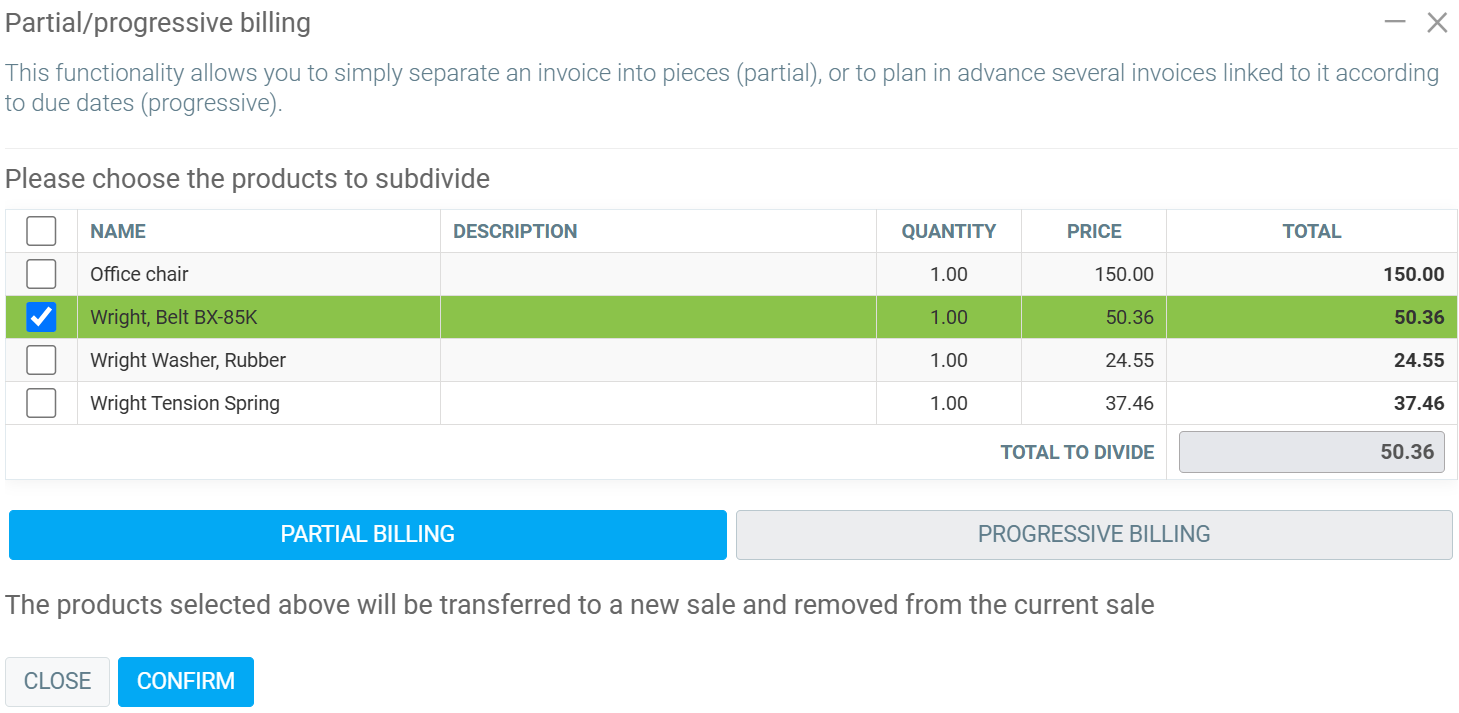Viewport: 1459px width, 713px height.
Task: Tick the Wright Tension Spring checkbox
Action: pos(41,403)
